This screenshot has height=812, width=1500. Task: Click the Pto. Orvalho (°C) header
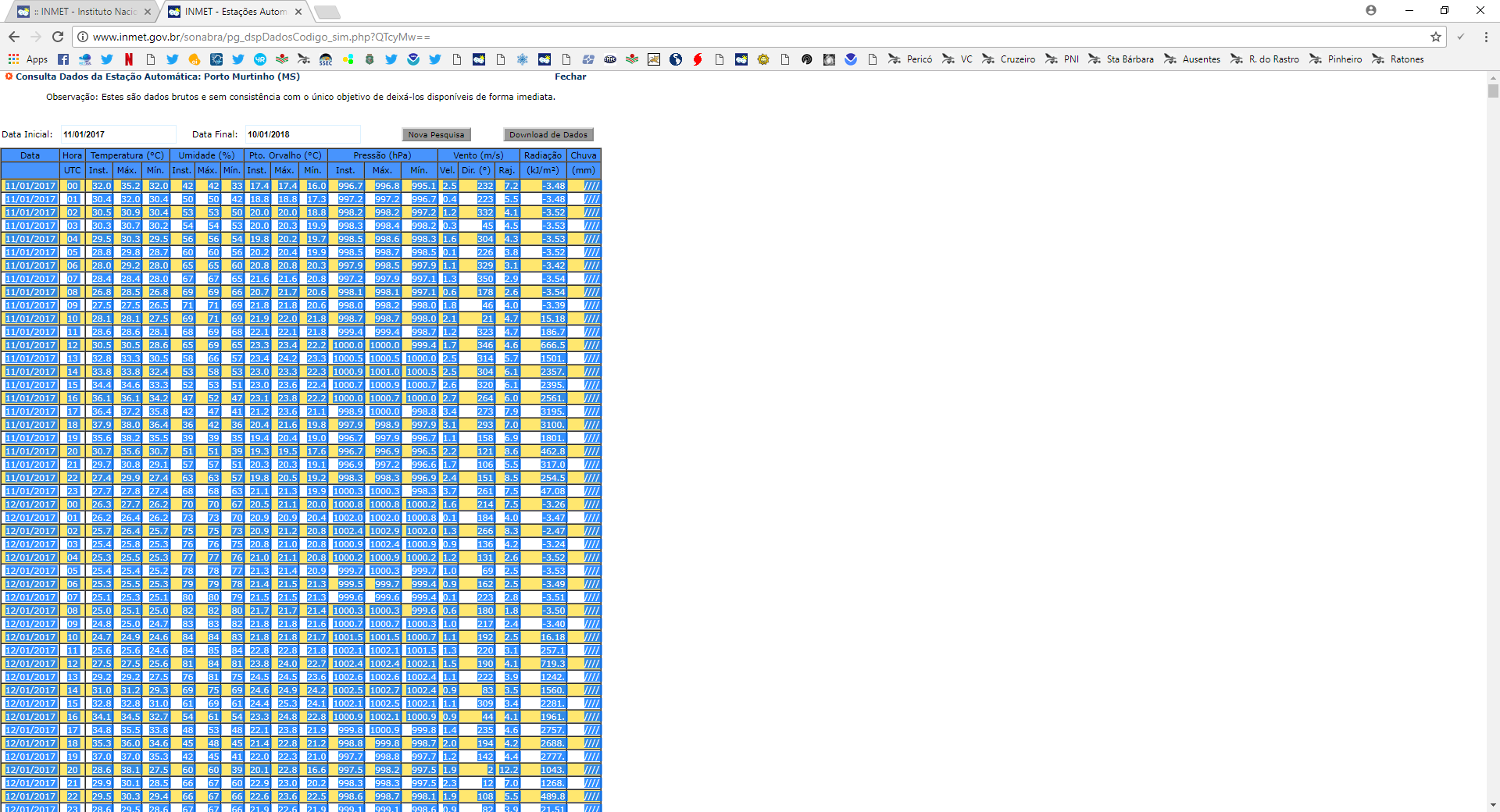(x=285, y=155)
